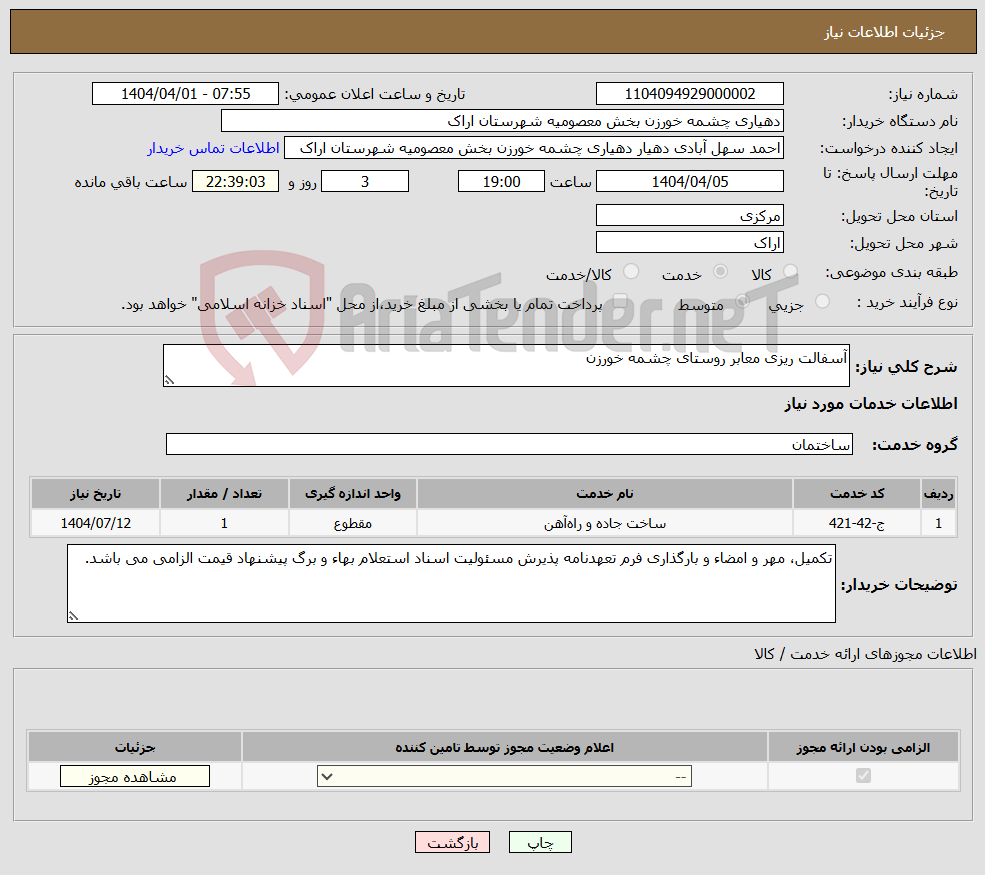The width and height of the screenshot is (985, 875).
Task: Click the اعلام وضعیت مجوز column header
Action: click(504, 747)
